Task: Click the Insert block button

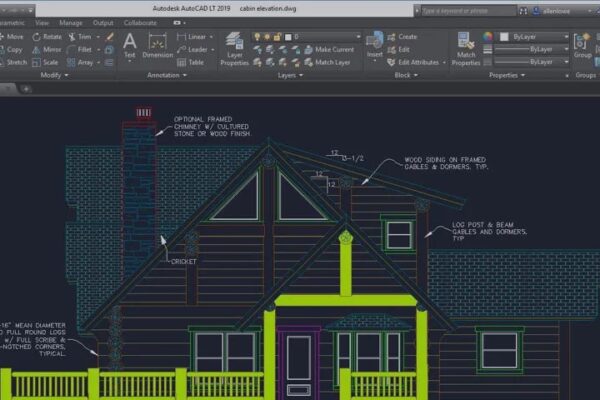Action: tap(374, 42)
